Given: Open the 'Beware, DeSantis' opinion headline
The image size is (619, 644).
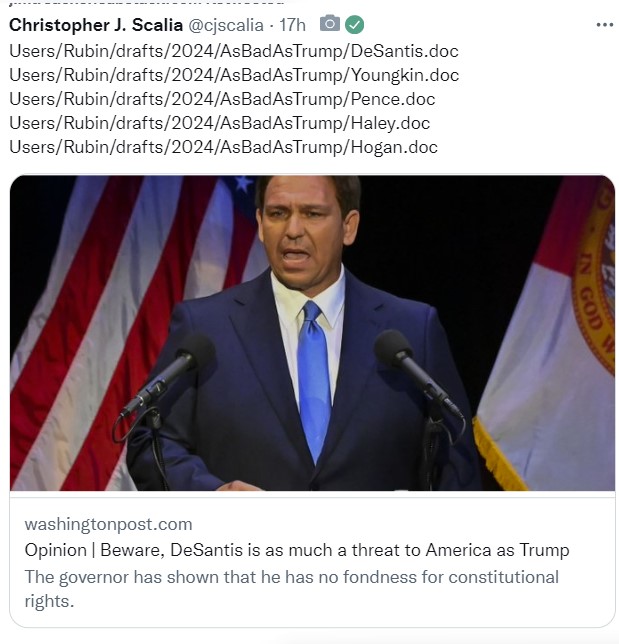Looking at the screenshot, I should [297, 550].
